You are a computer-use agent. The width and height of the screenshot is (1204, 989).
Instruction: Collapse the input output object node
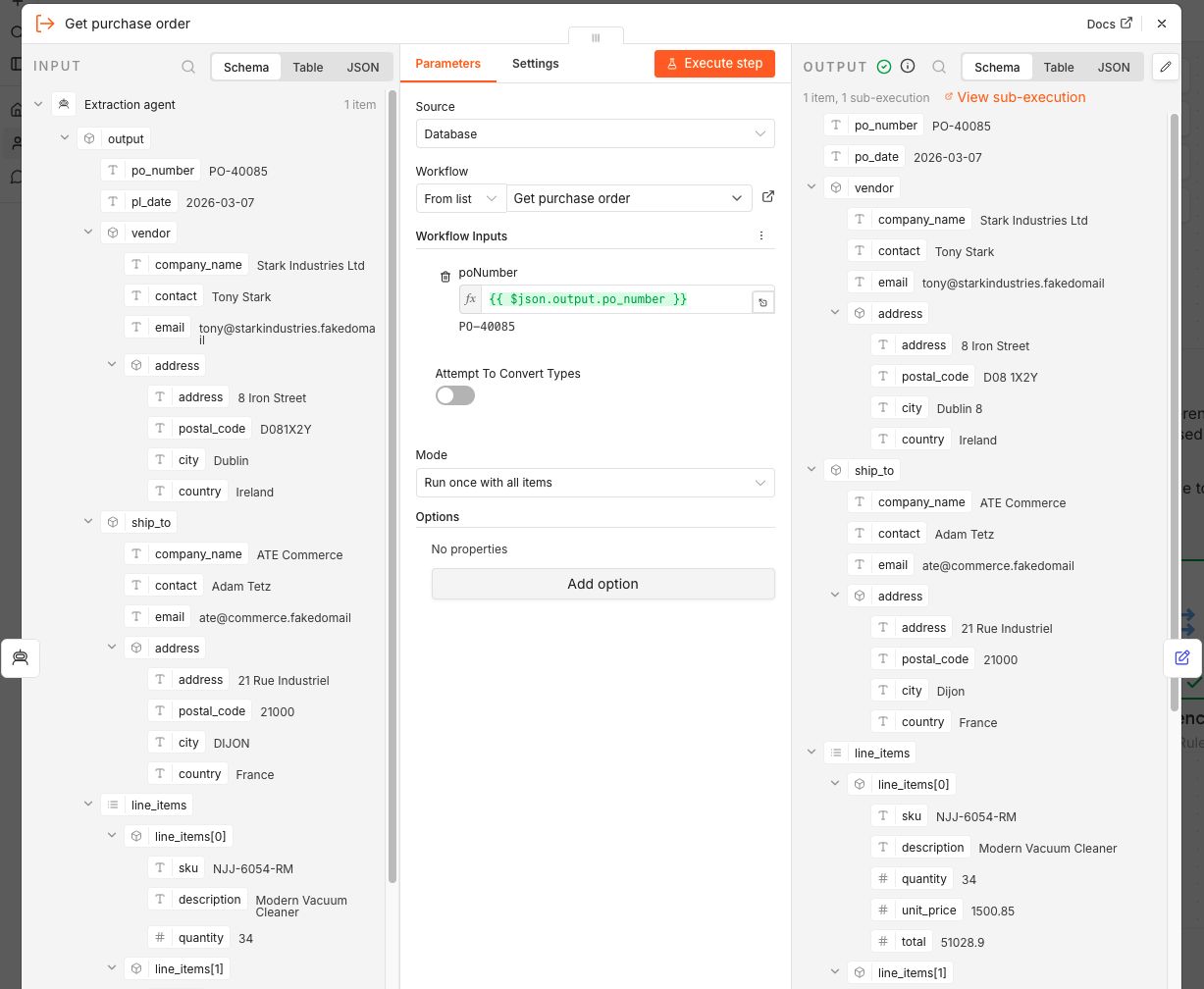66,138
